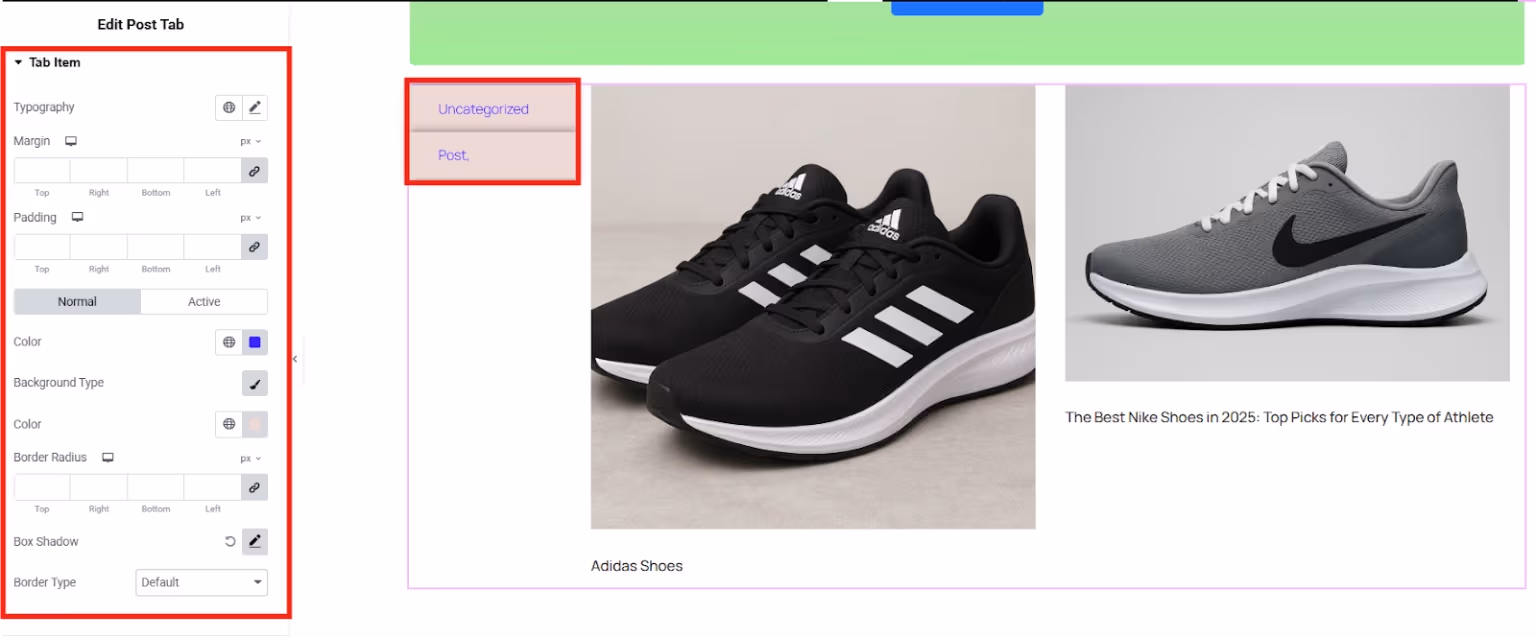Open the Uncategorized post tab
This screenshot has height=637, width=1536.
(483, 109)
